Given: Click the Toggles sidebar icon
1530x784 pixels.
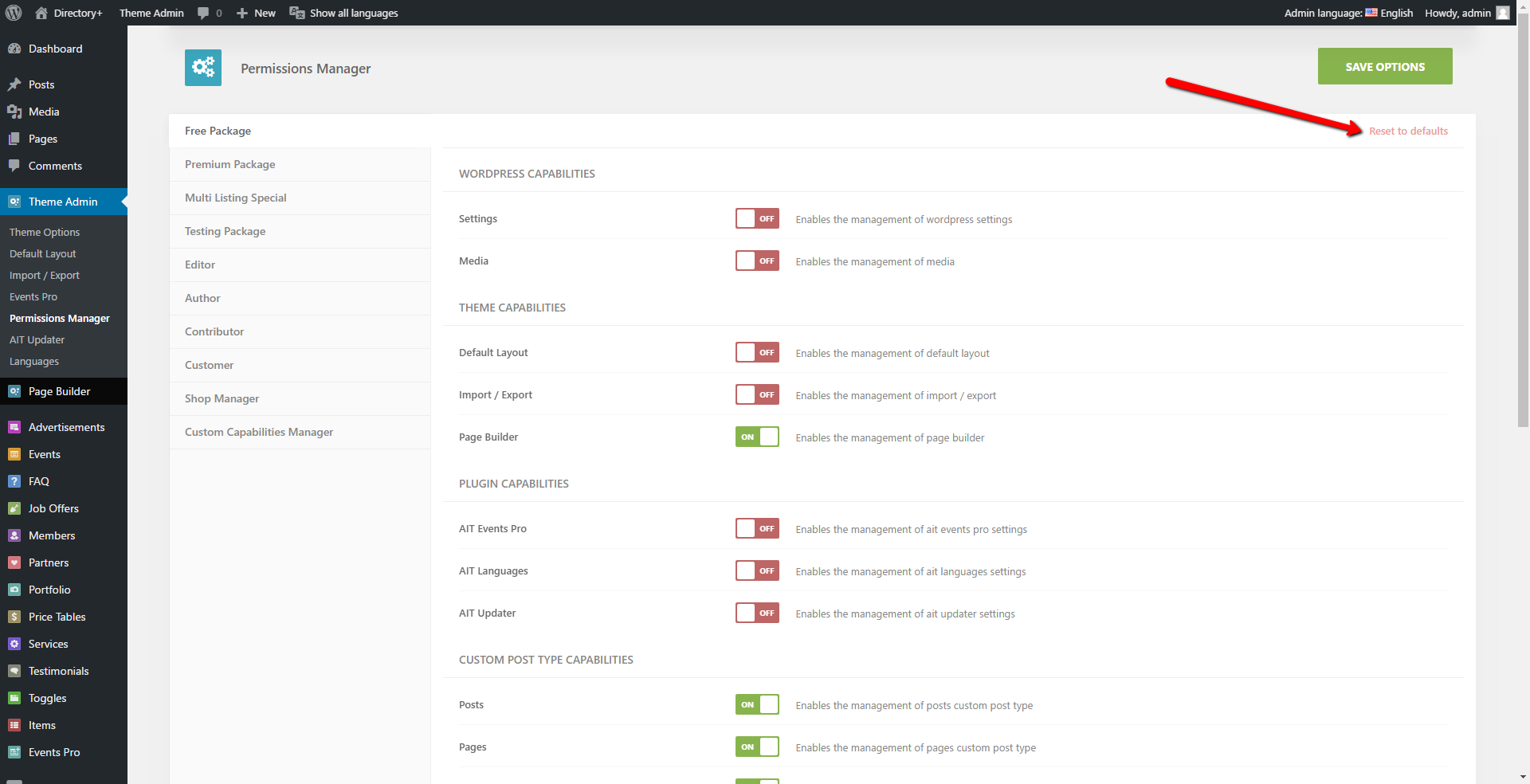Looking at the screenshot, I should 14,698.
